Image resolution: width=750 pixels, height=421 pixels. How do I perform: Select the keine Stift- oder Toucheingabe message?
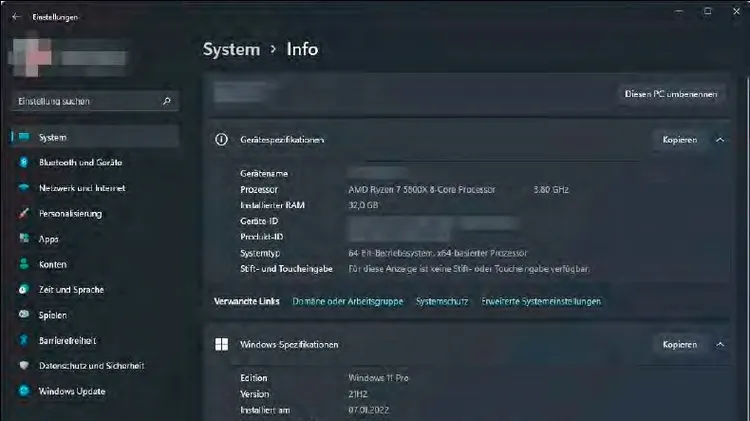[x=469, y=269]
